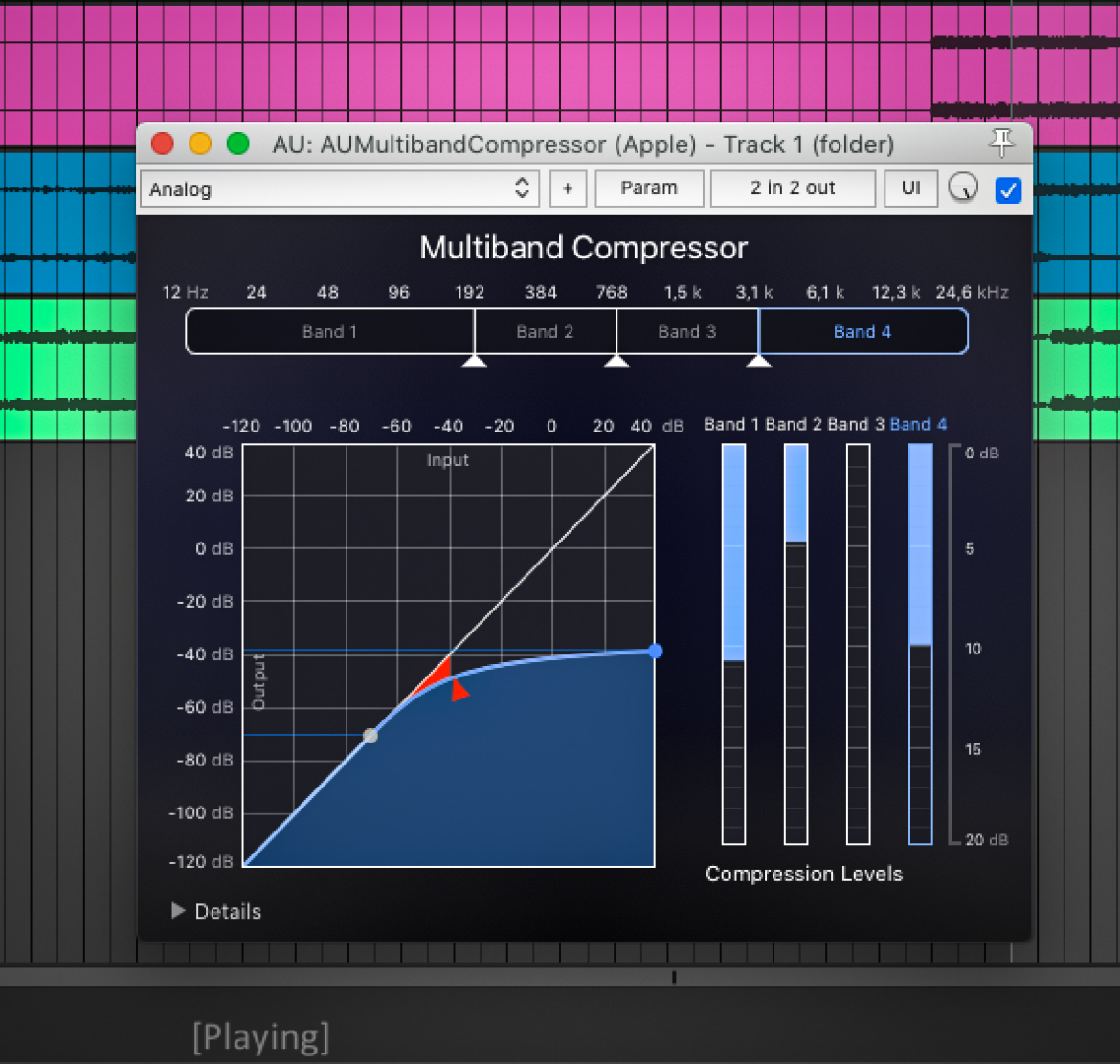Disable the plugin bypass checkbox
1120x1064 pixels.
click(x=1008, y=190)
